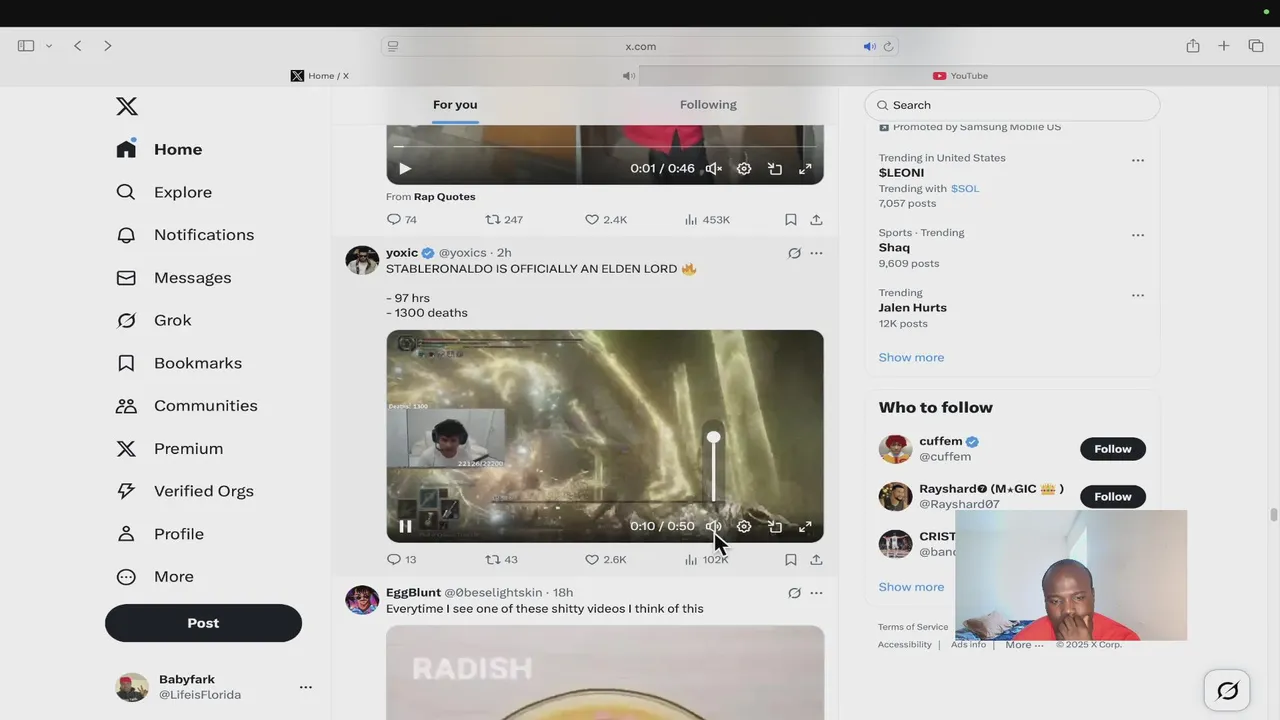Open more options on EggBlunt post
This screenshot has height=720, width=1280.
click(816, 593)
